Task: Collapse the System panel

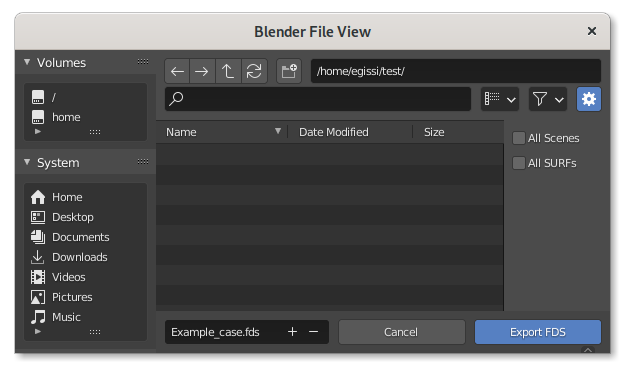Action: pos(27,162)
